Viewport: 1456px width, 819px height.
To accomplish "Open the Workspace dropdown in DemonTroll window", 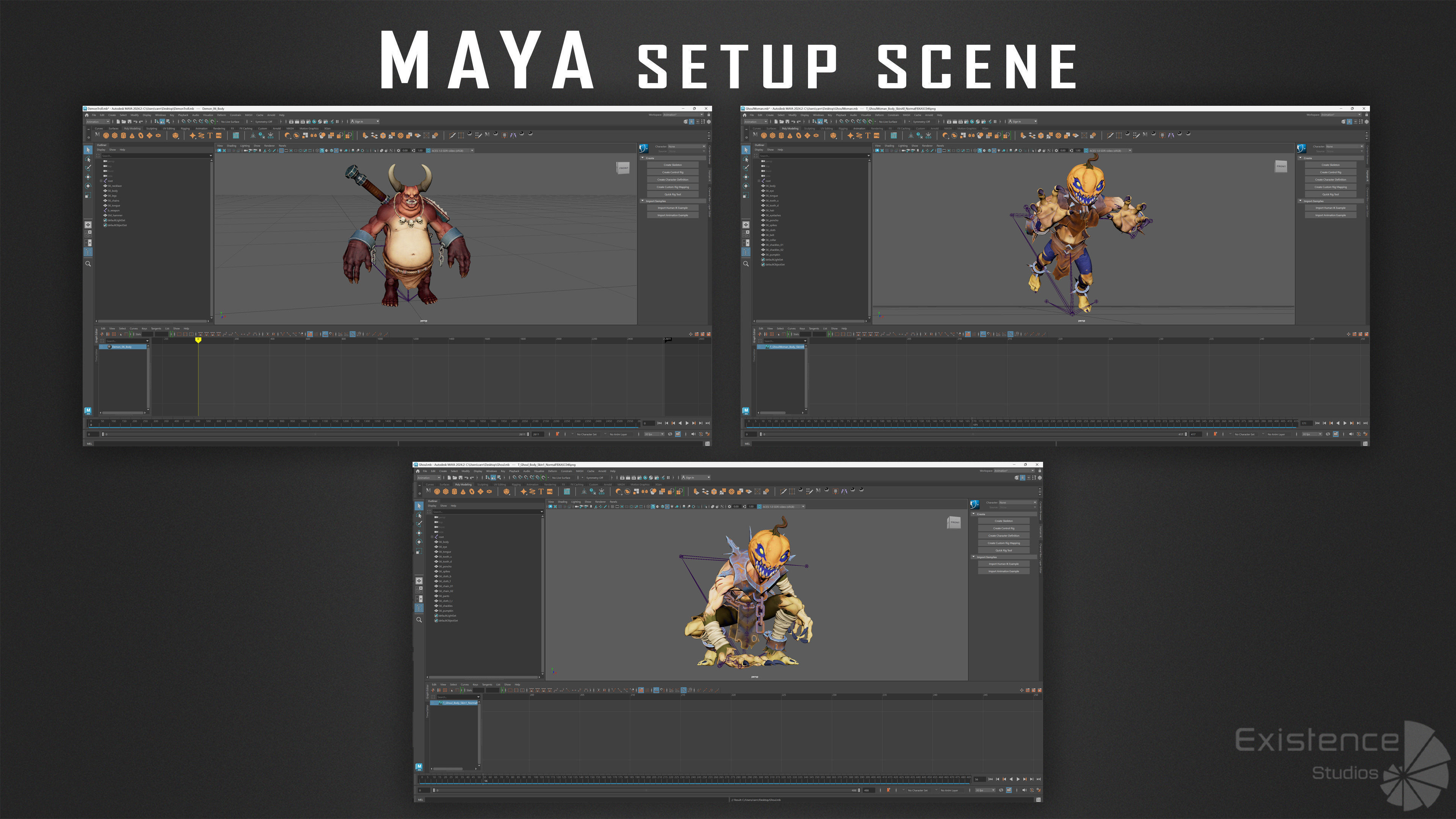I will [683, 115].
